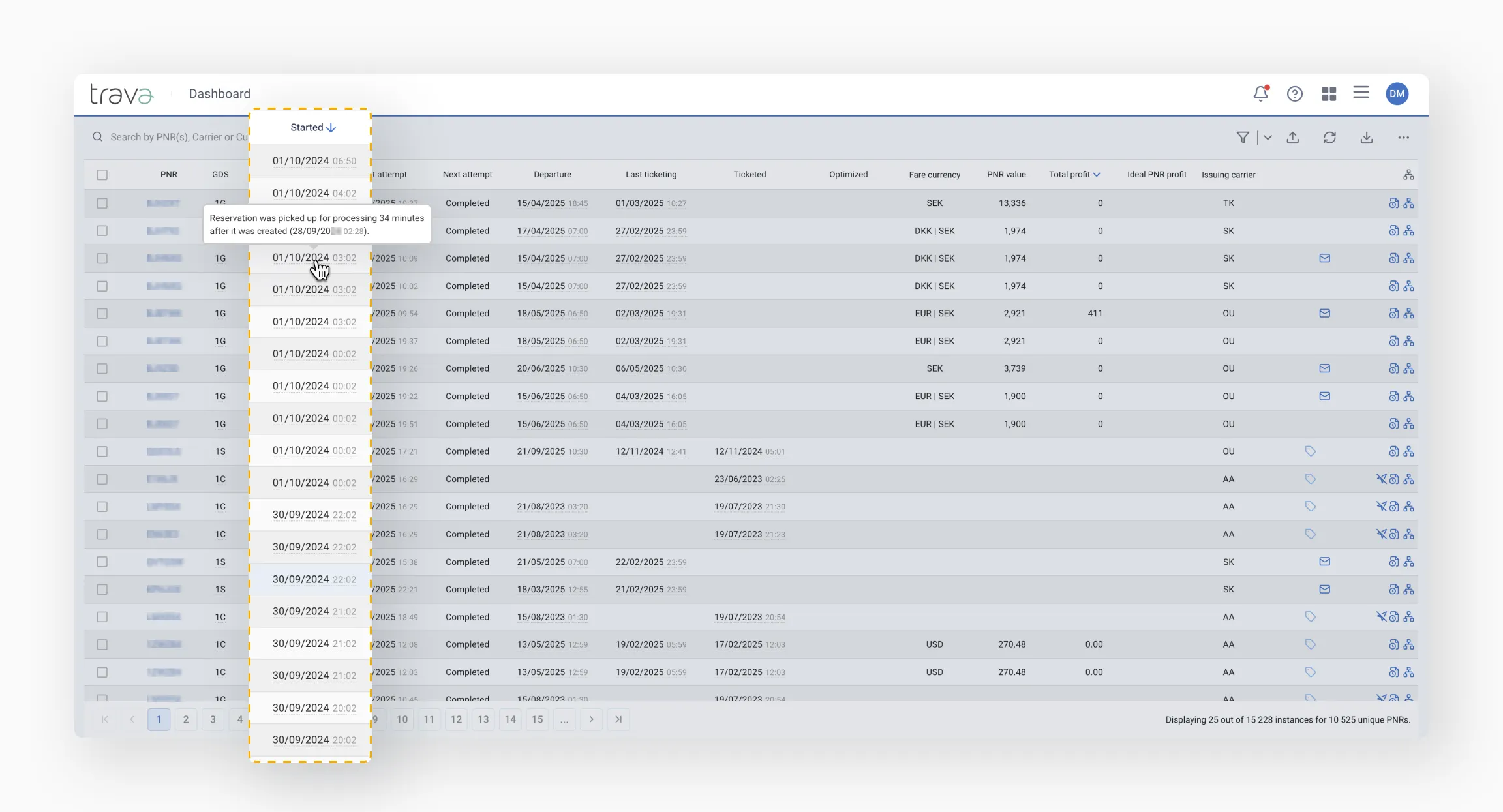Go to the next page arrow
This screenshot has width=1503, height=812.
(x=591, y=719)
